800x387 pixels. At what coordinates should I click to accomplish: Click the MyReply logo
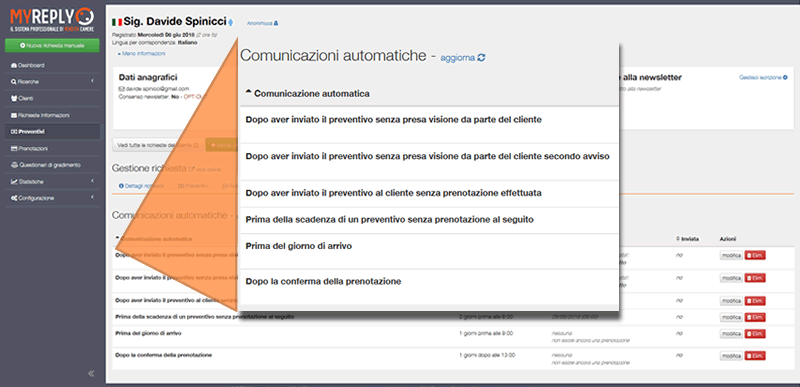pos(52,20)
